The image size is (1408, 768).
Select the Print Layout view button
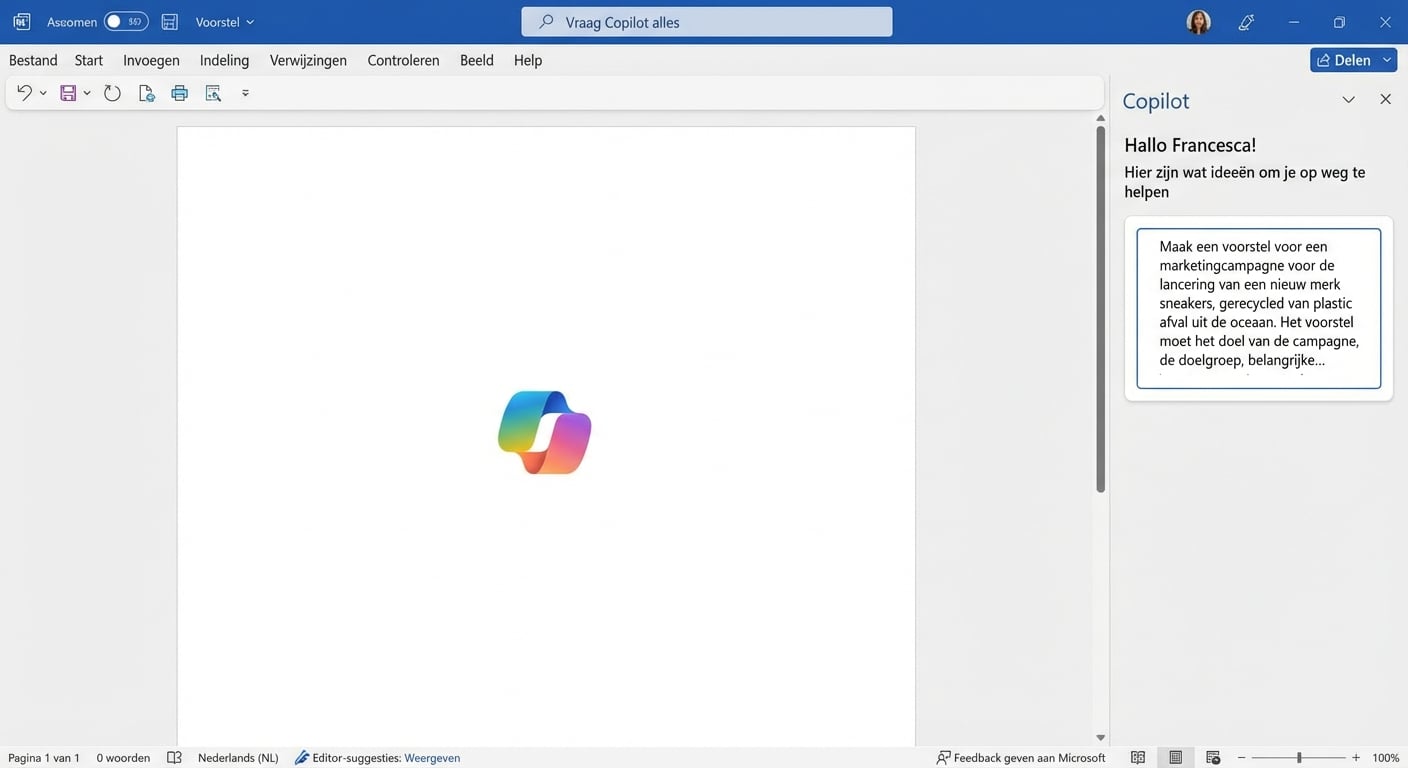coord(1176,758)
